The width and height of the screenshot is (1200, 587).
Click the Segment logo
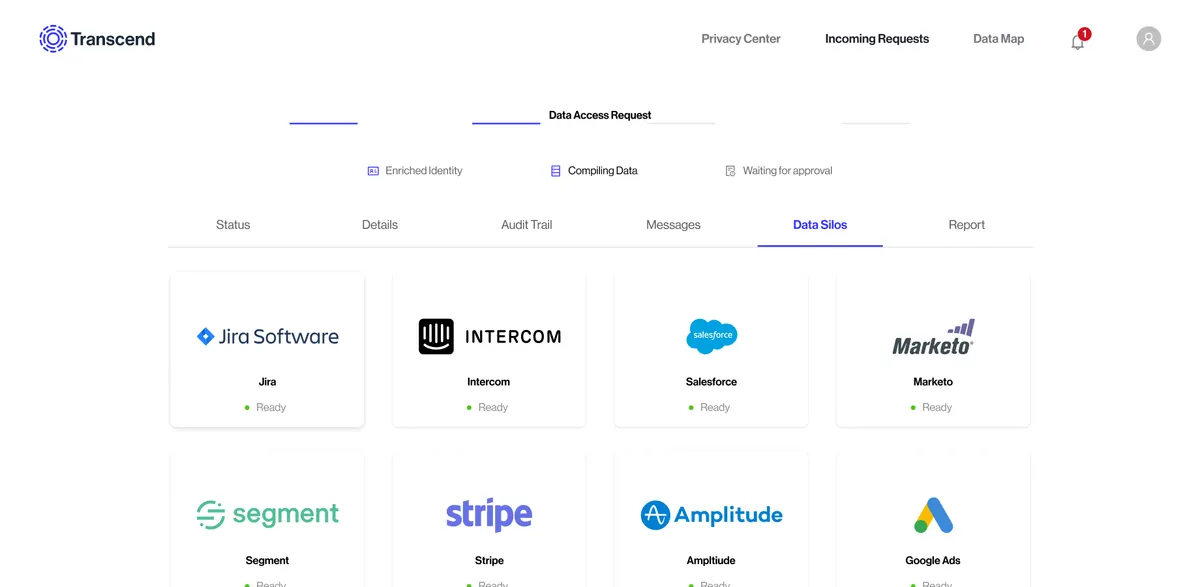[x=267, y=515]
